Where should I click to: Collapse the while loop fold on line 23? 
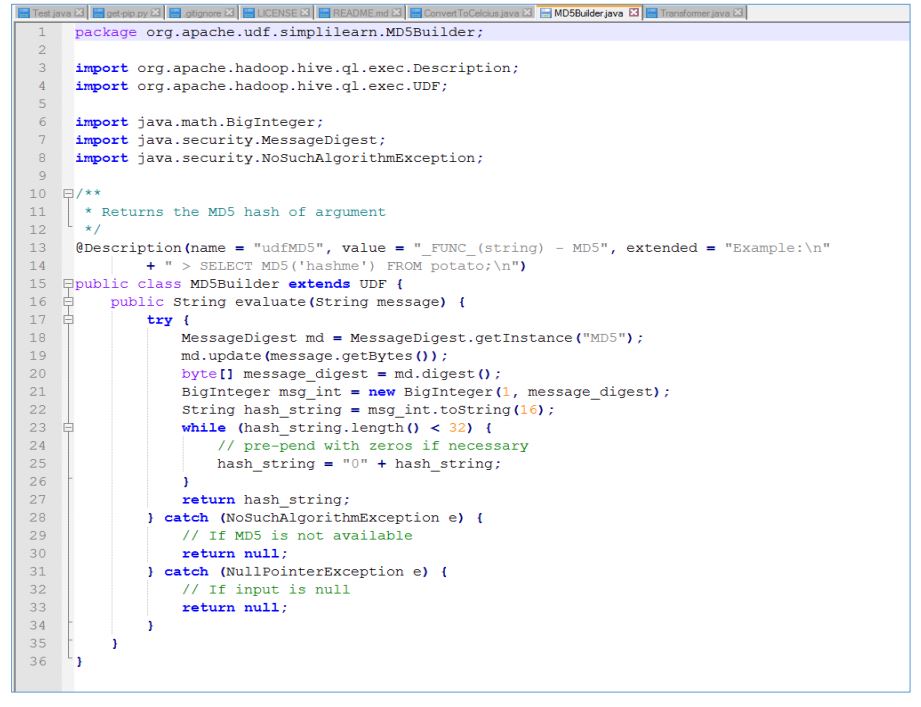(x=68, y=427)
